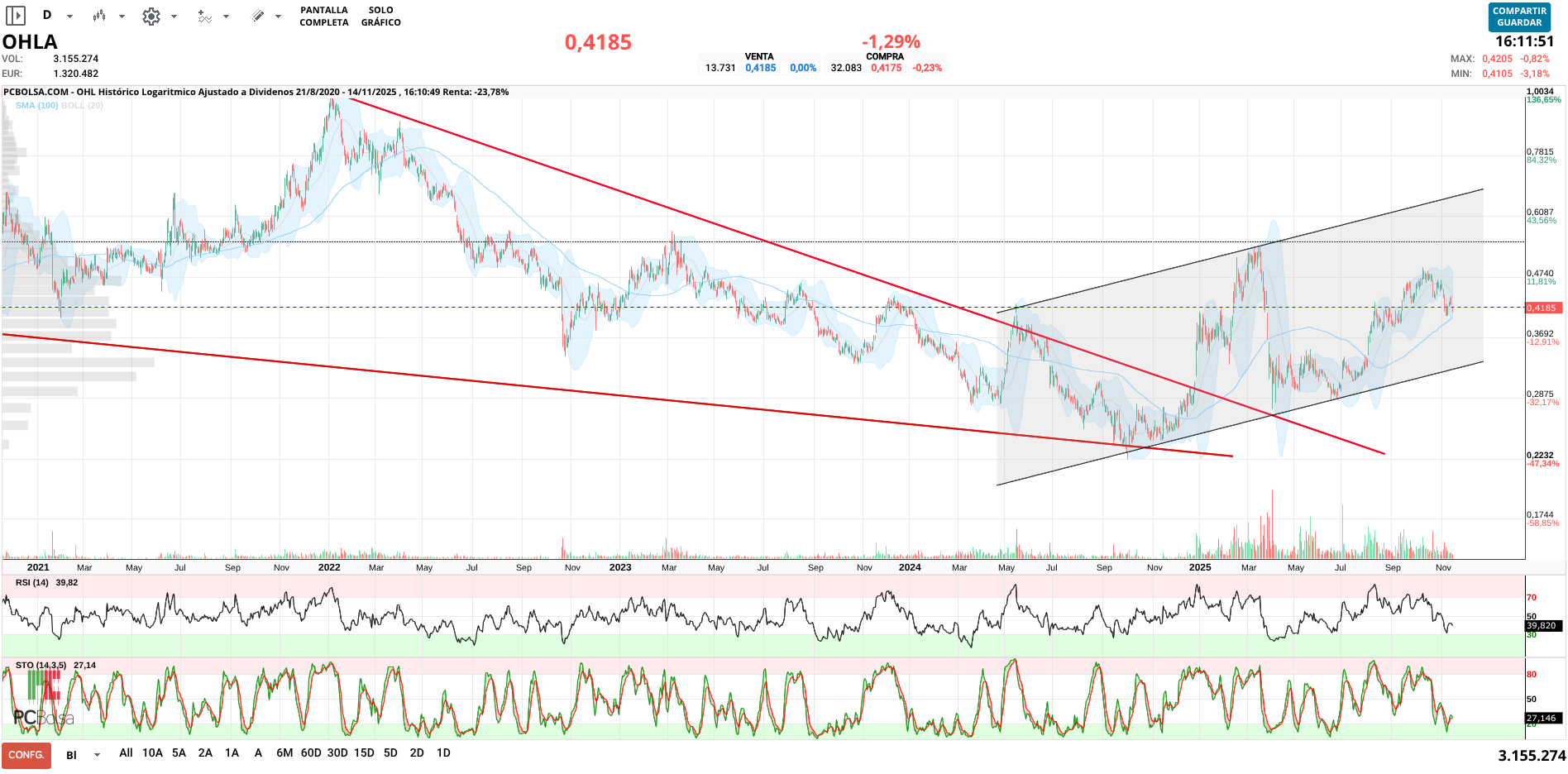Click the VENTA price 0,4185
This screenshot has width=1568, height=774.
[x=761, y=68]
